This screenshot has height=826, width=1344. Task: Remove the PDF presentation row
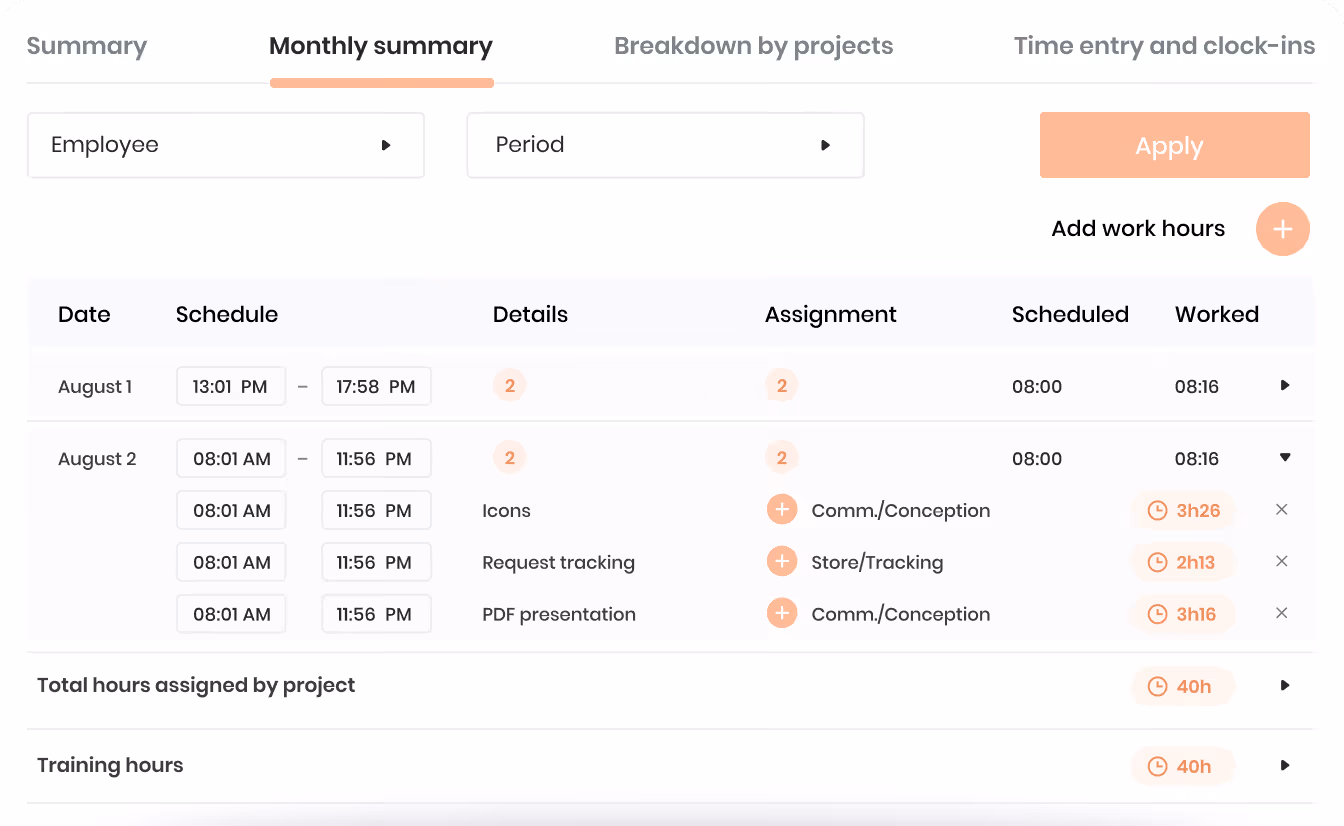1282,614
